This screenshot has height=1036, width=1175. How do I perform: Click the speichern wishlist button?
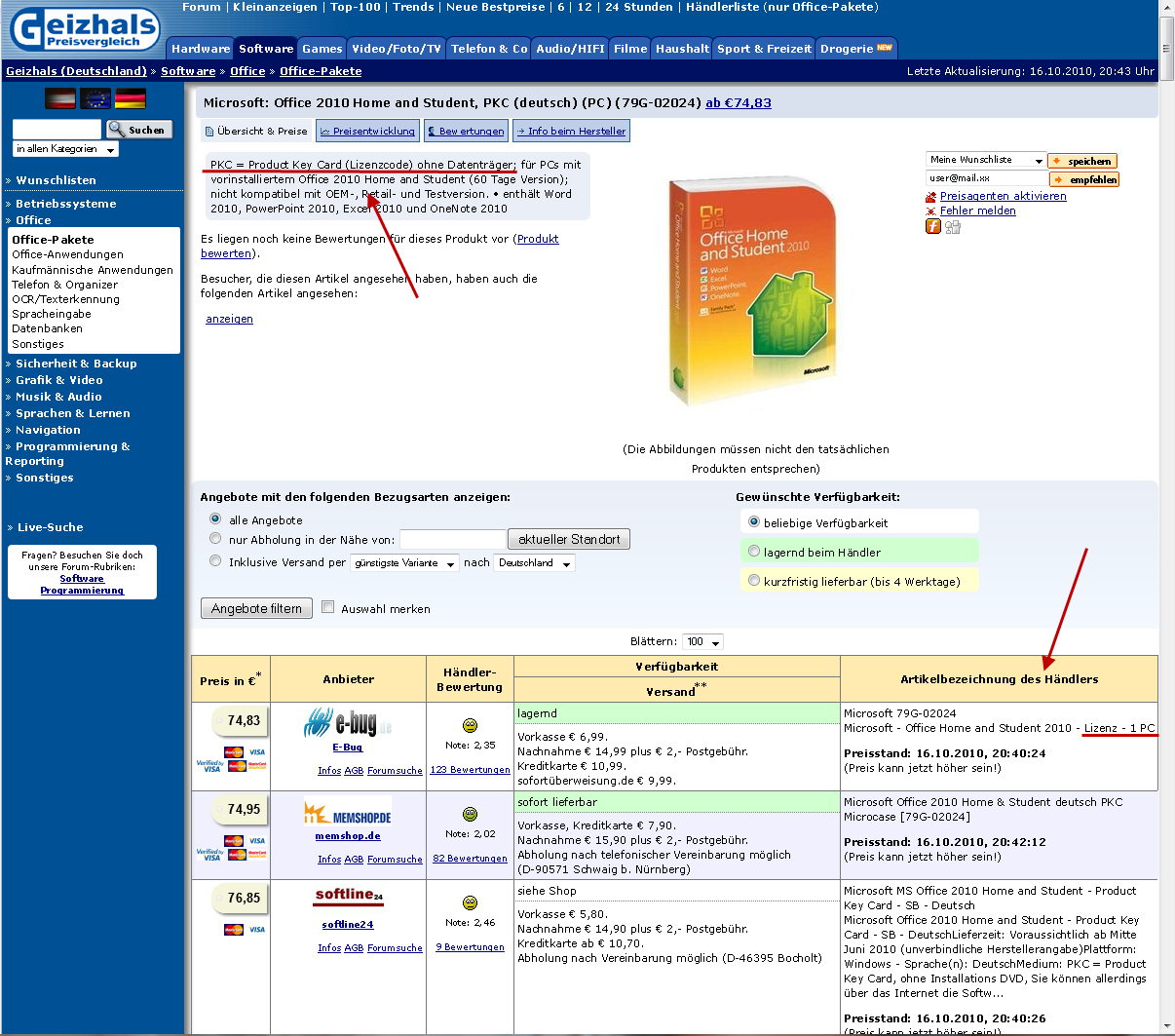(x=1082, y=161)
